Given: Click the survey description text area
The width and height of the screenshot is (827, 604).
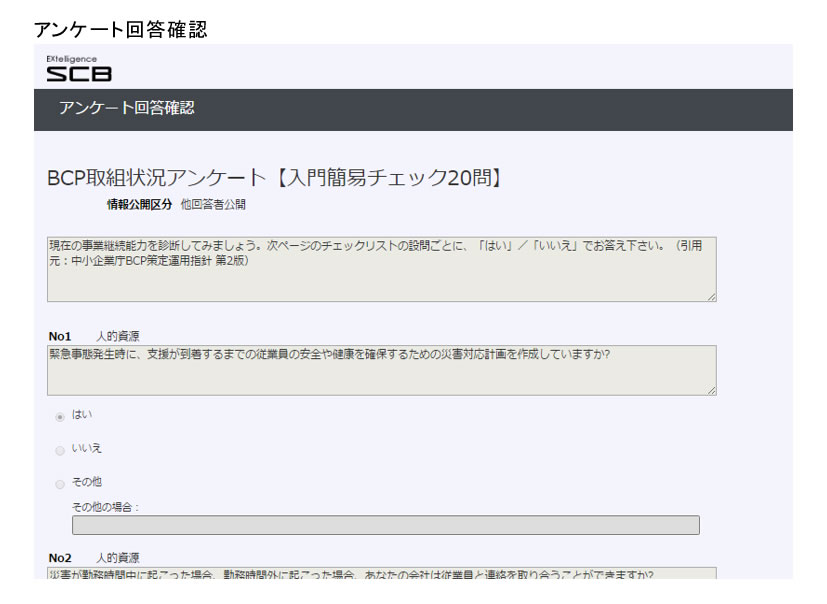Looking at the screenshot, I should coord(381,270).
